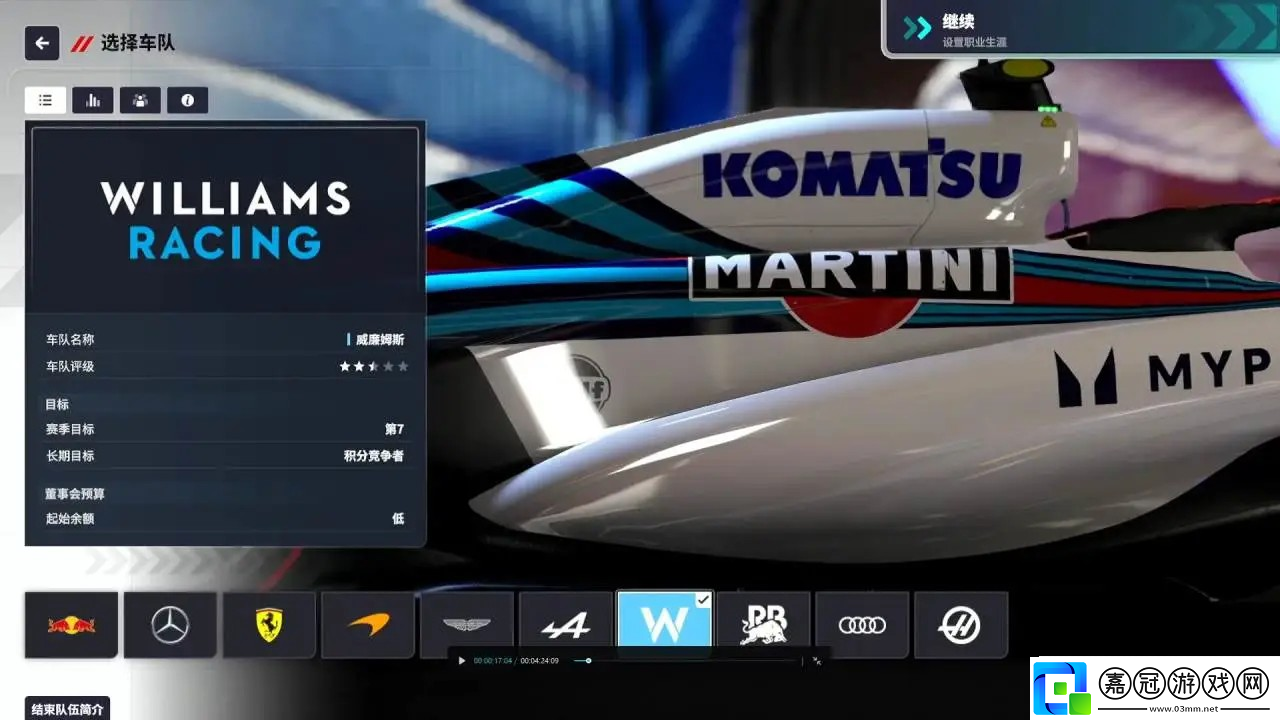Click the 董事会预算 heading

(75, 494)
